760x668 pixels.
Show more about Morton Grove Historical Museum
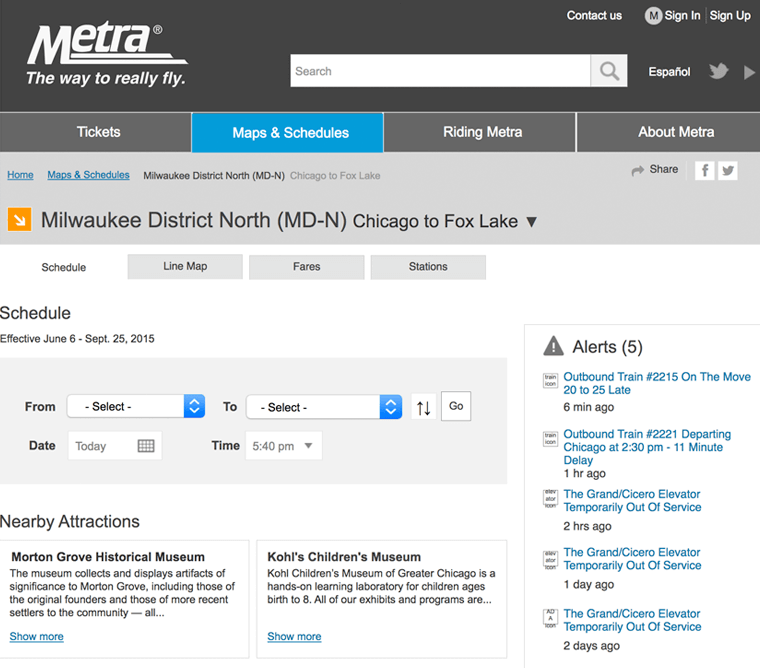pyautogui.click(x=36, y=636)
